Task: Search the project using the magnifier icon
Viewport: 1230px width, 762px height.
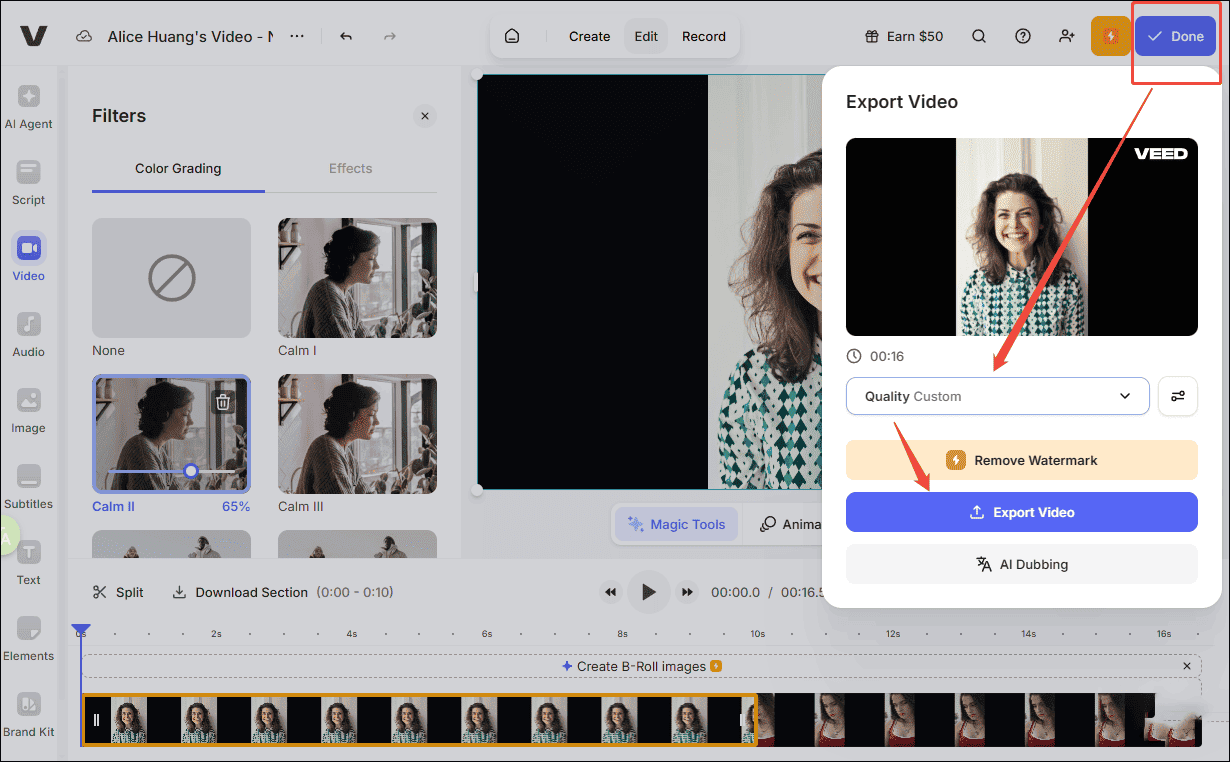Action: 978,36
